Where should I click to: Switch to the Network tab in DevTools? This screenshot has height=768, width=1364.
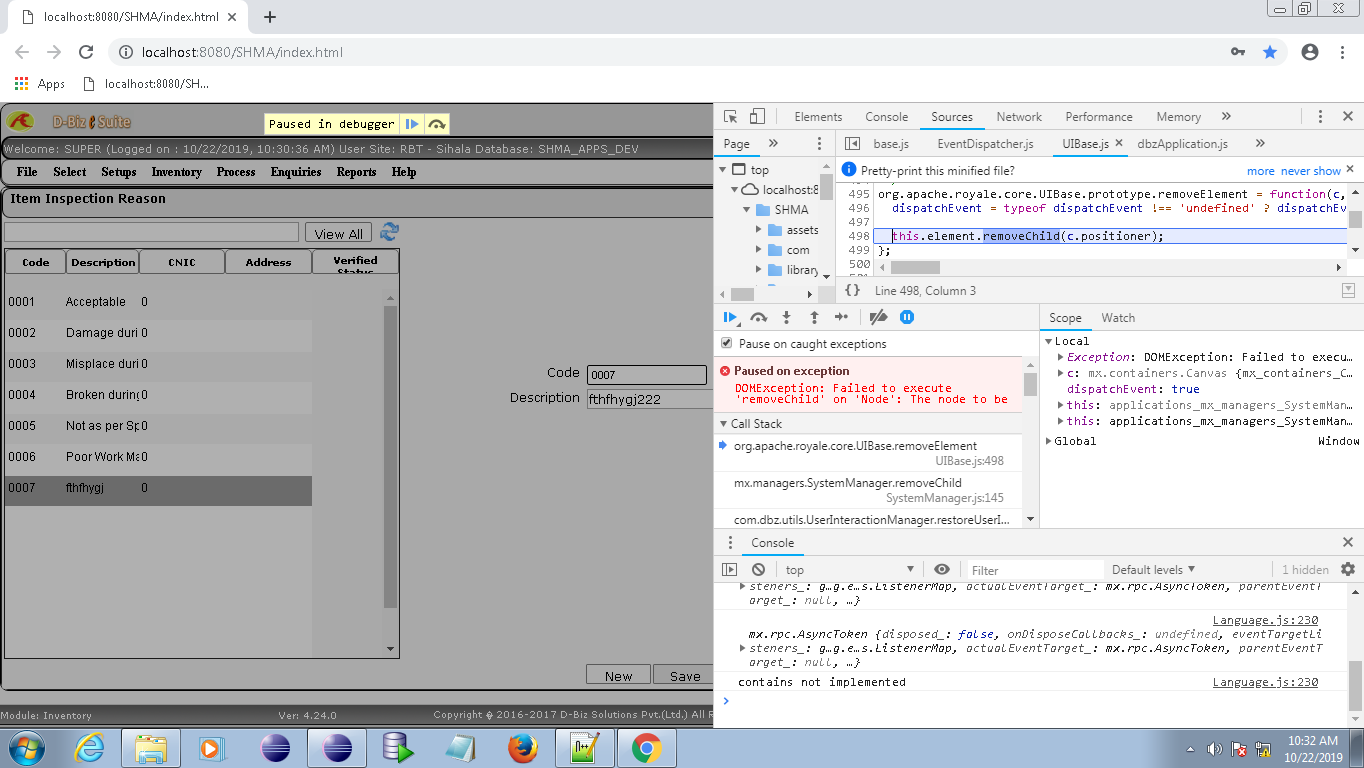pyautogui.click(x=1019, y=116)
